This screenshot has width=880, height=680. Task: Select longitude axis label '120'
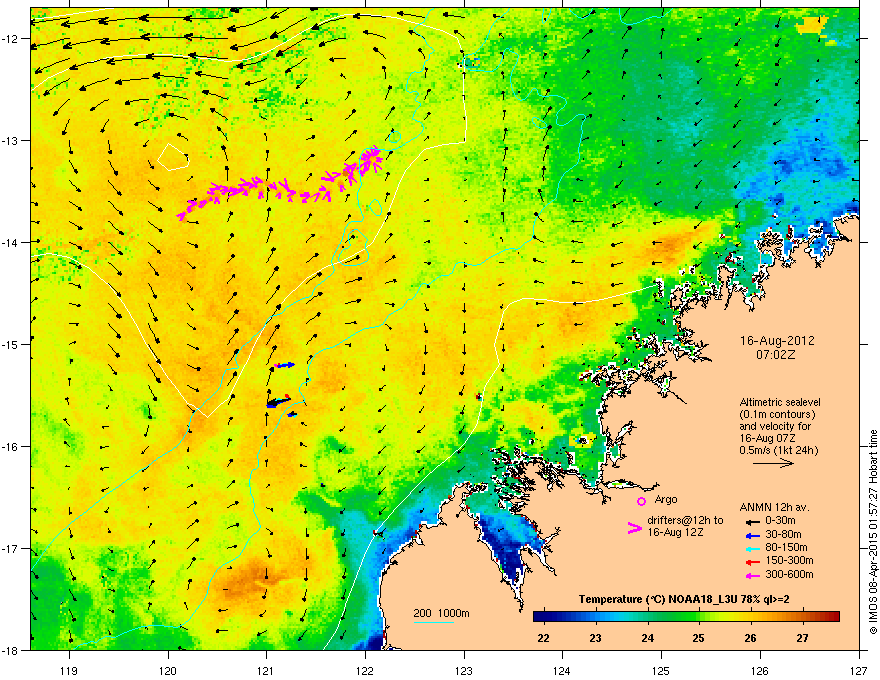(168, 670)
